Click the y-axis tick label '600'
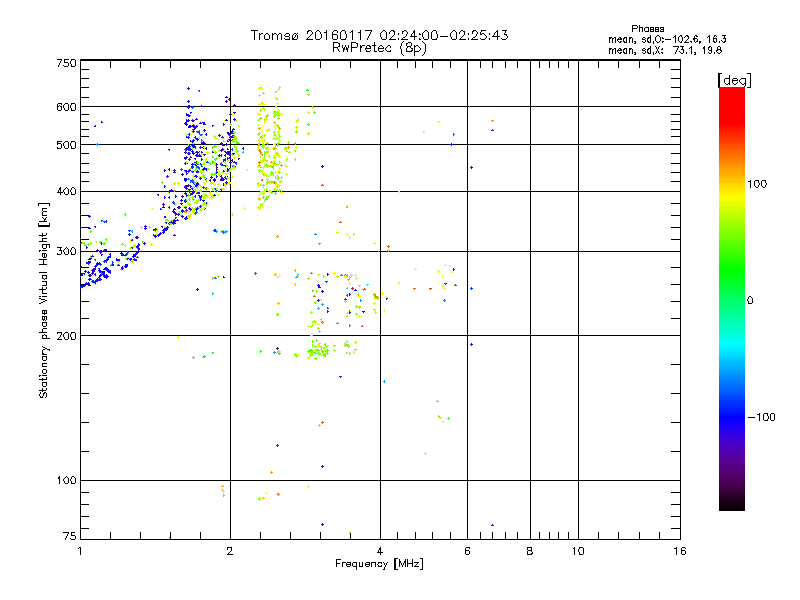Screen dimensions: 800x600 point(67,107)
